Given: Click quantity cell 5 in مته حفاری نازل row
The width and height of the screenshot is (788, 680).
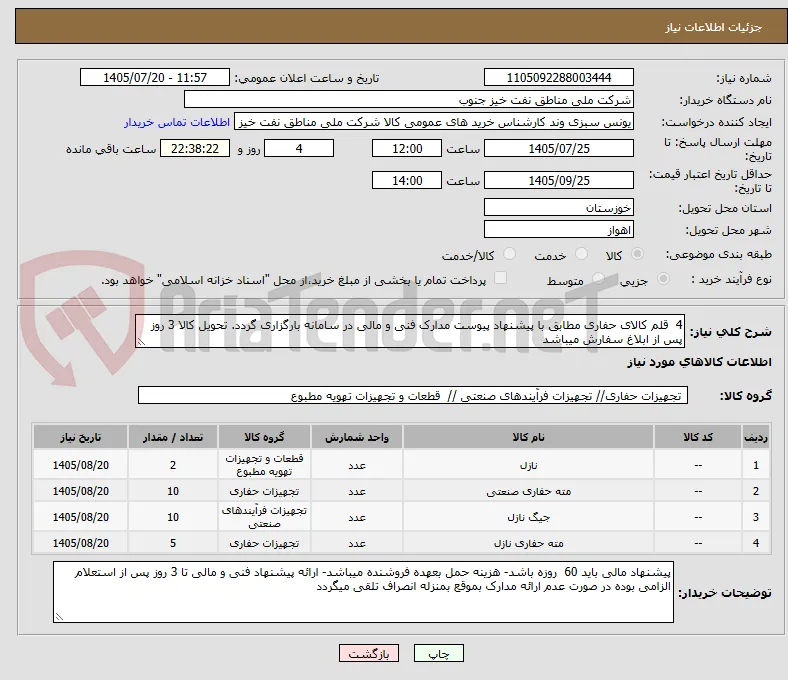Looking at the screenshot, I should (x=173, y=543).
